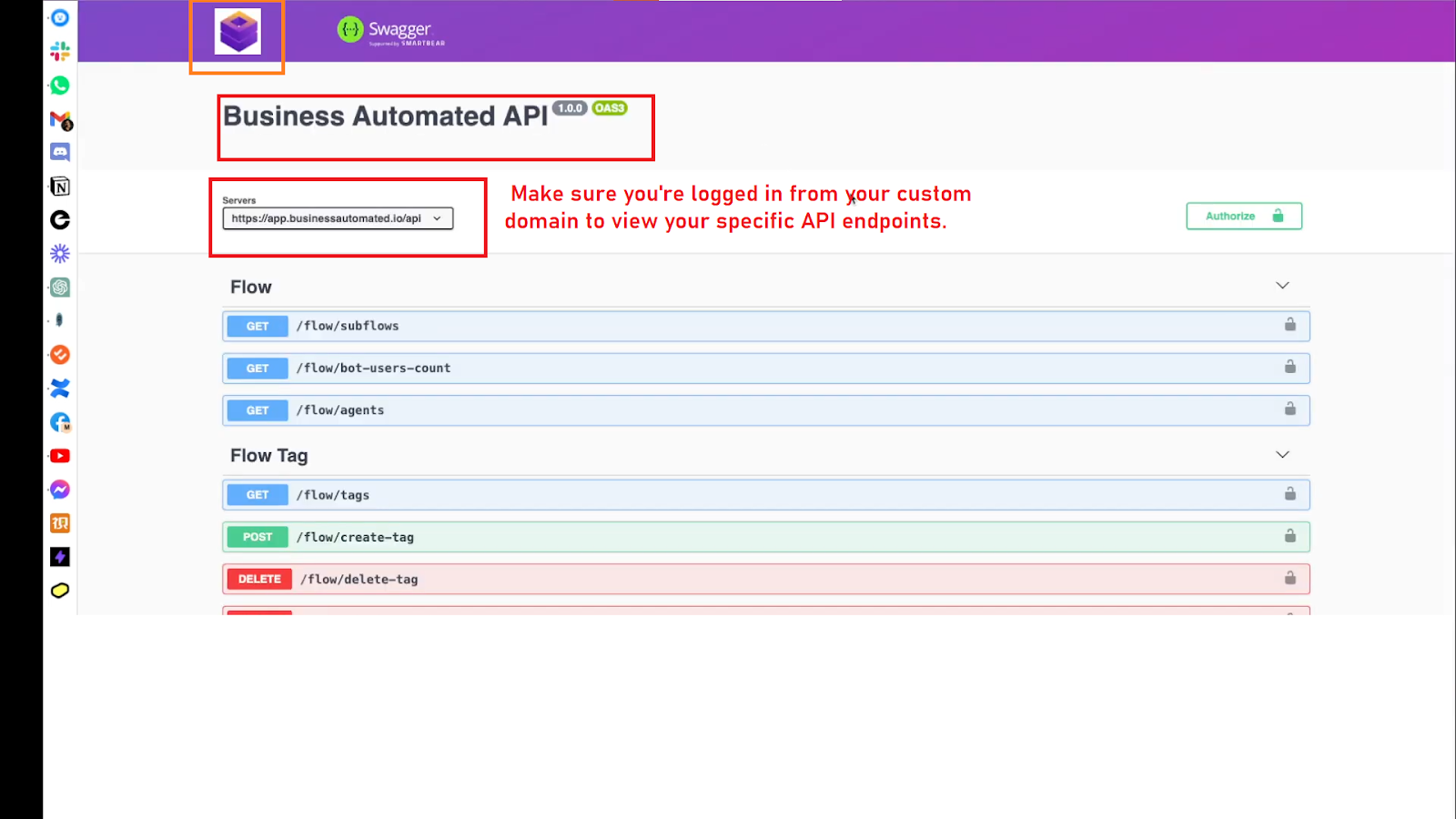Click DELETE badge of /flow/delete-tag
Screen dimensions: 1456x819
click(x=259, y=579)
